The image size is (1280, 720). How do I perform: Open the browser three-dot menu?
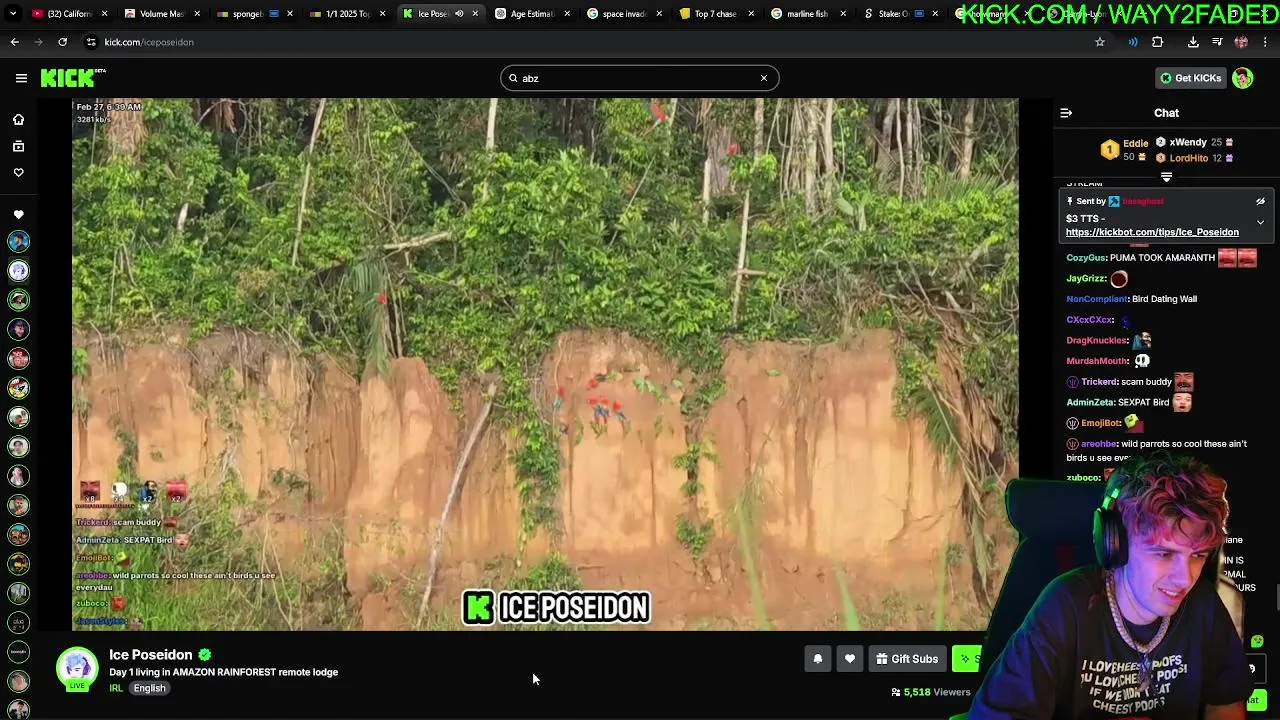1265,42
